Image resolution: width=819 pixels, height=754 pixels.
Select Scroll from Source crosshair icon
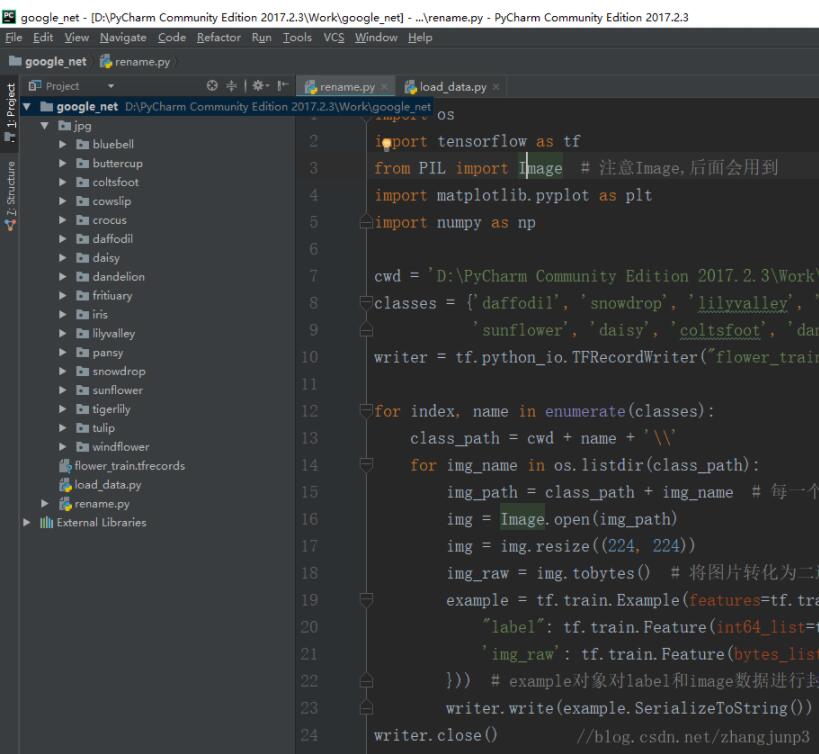pyautogui.click(x=213, y=86)
